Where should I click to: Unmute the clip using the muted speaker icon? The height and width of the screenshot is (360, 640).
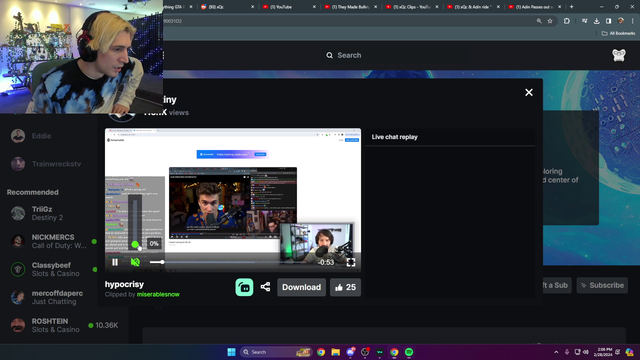click(x=135, y=262)
